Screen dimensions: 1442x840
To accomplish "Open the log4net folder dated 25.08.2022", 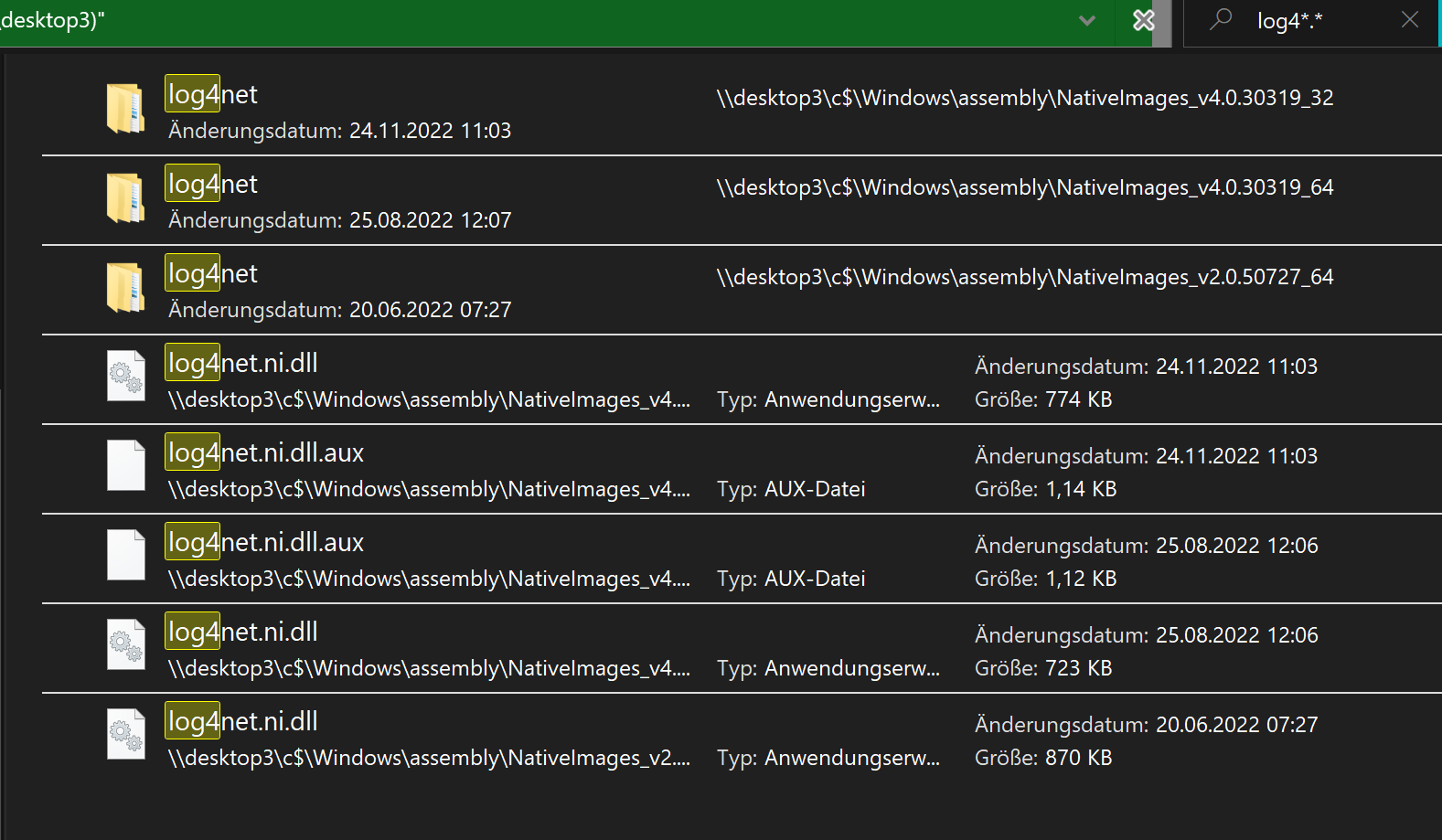I will click(125, 199).
